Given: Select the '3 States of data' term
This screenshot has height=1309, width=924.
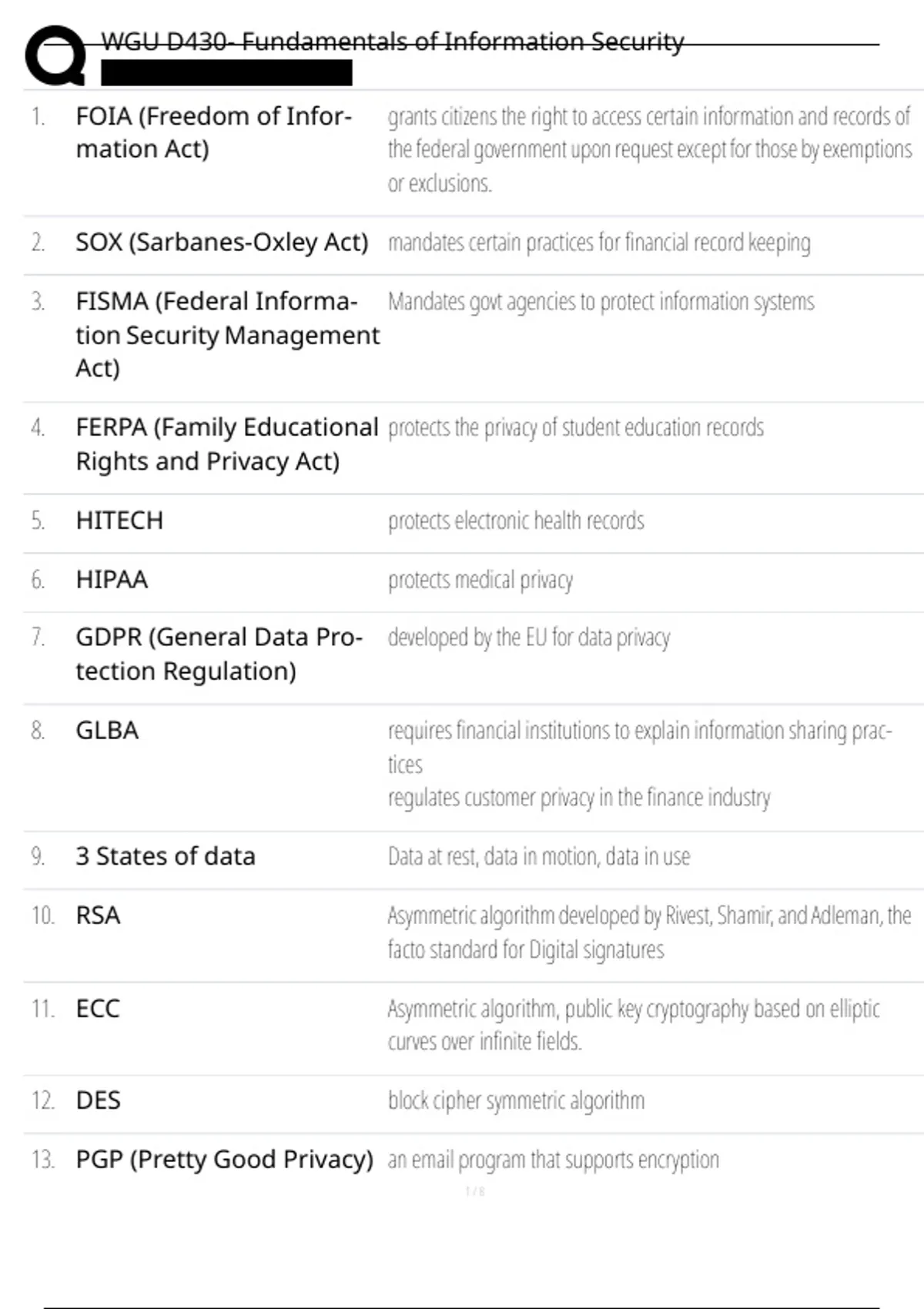Looking at the screenshot, I should (165, 856).
